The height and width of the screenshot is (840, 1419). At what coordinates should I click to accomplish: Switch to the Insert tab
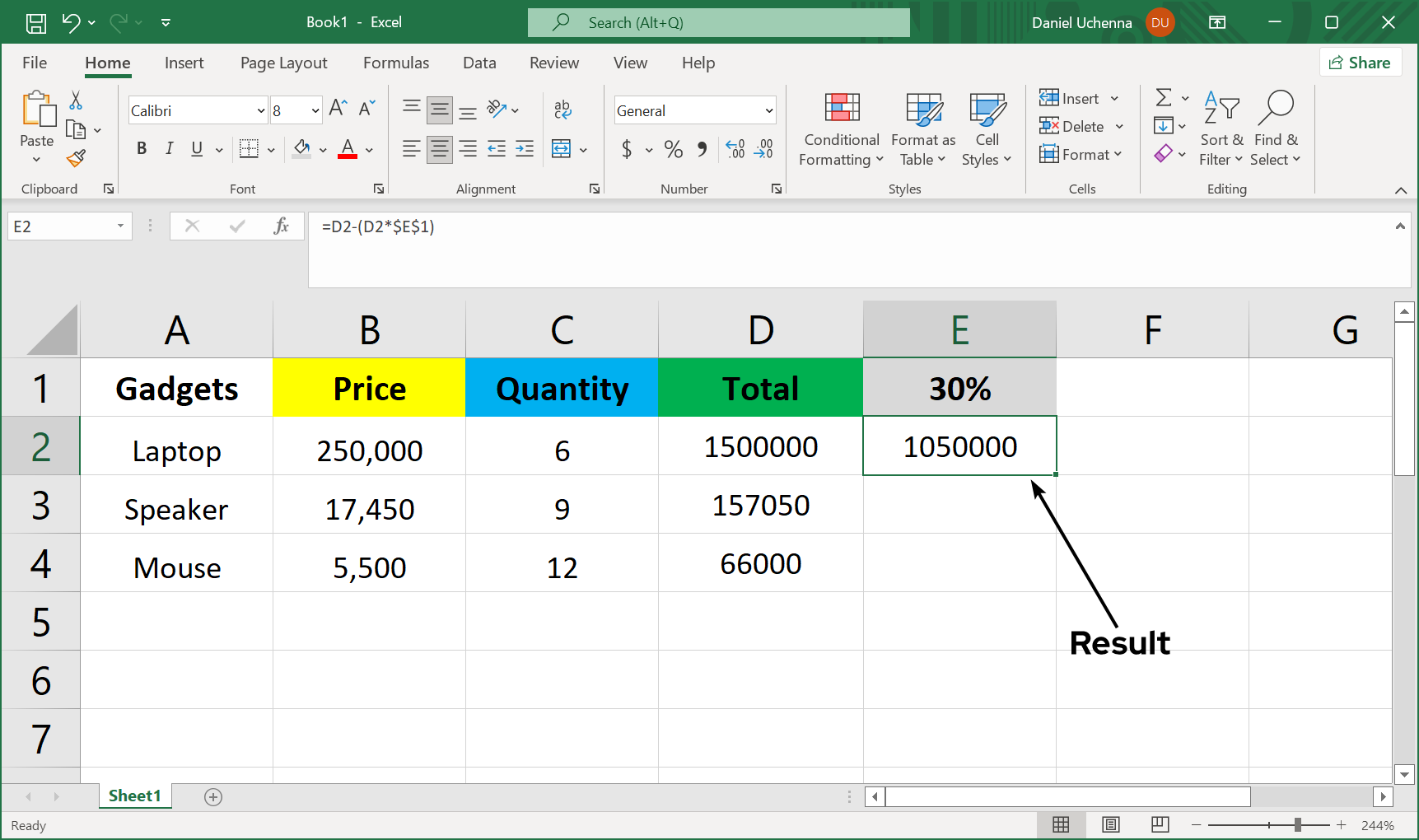(x=184, y=63)
